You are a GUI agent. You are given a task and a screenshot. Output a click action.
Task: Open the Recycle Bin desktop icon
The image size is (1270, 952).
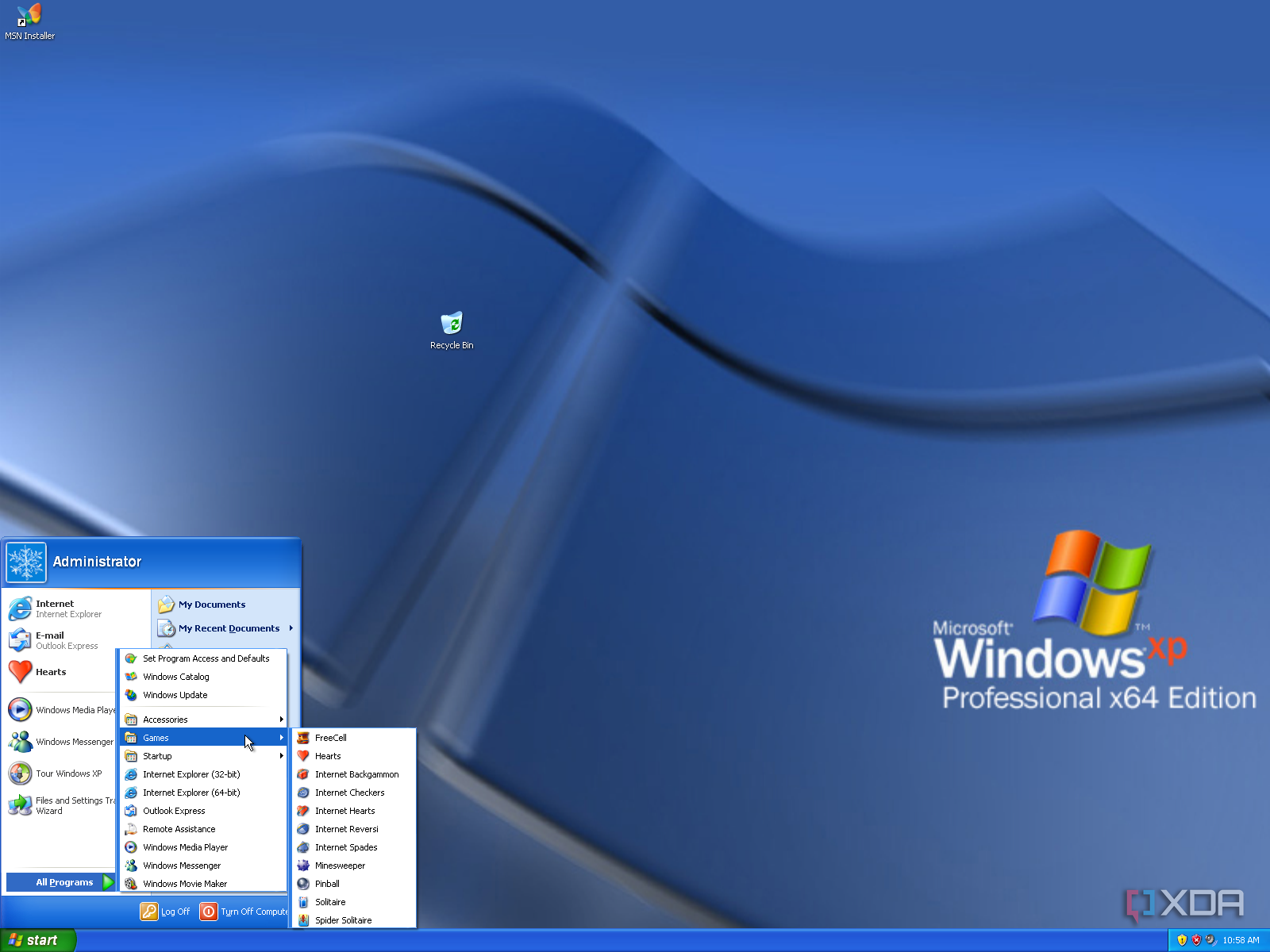pyautogui.click(x=451, y=324)
